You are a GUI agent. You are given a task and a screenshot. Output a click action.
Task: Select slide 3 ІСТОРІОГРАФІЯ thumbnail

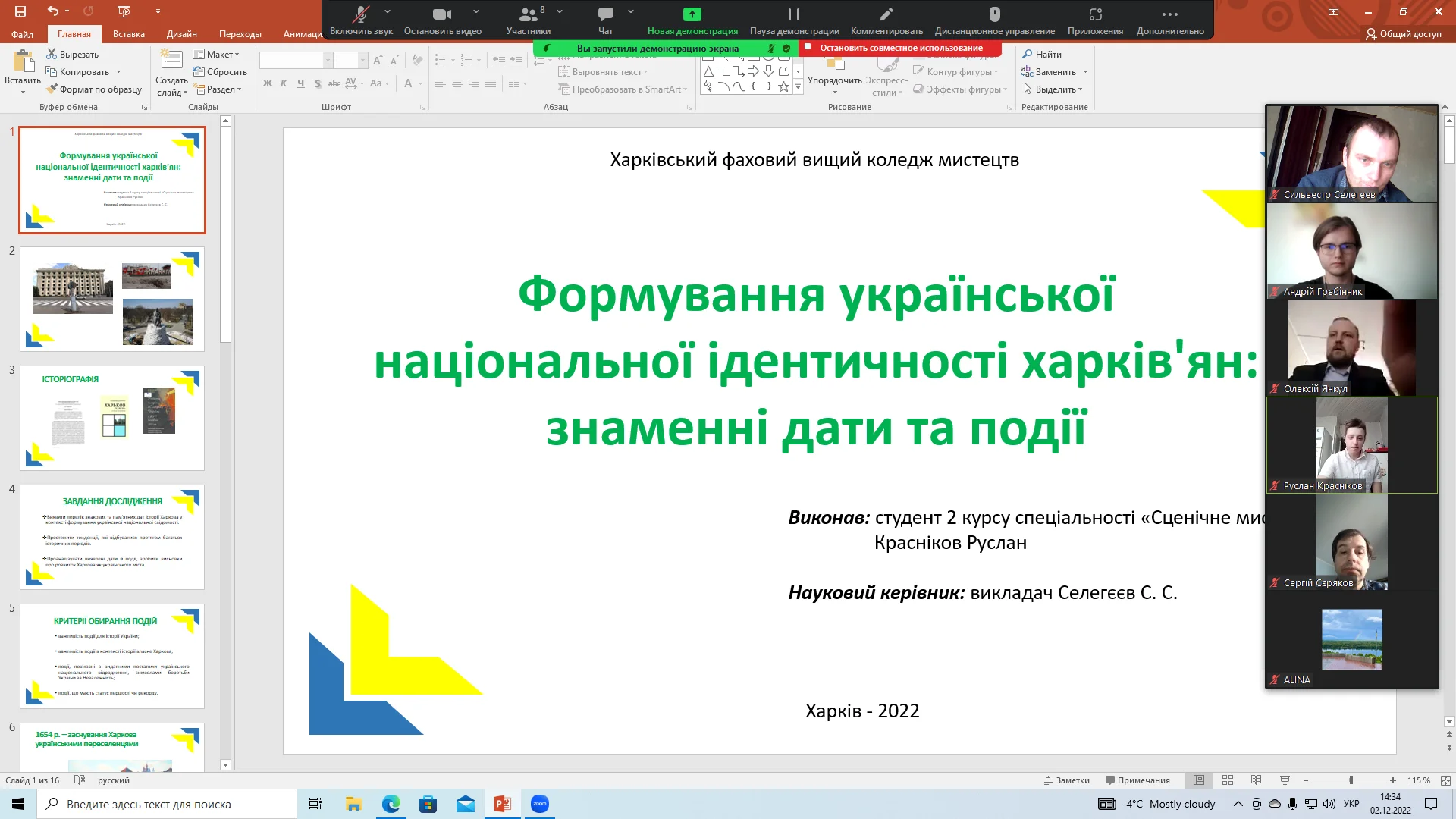[112, 418]
